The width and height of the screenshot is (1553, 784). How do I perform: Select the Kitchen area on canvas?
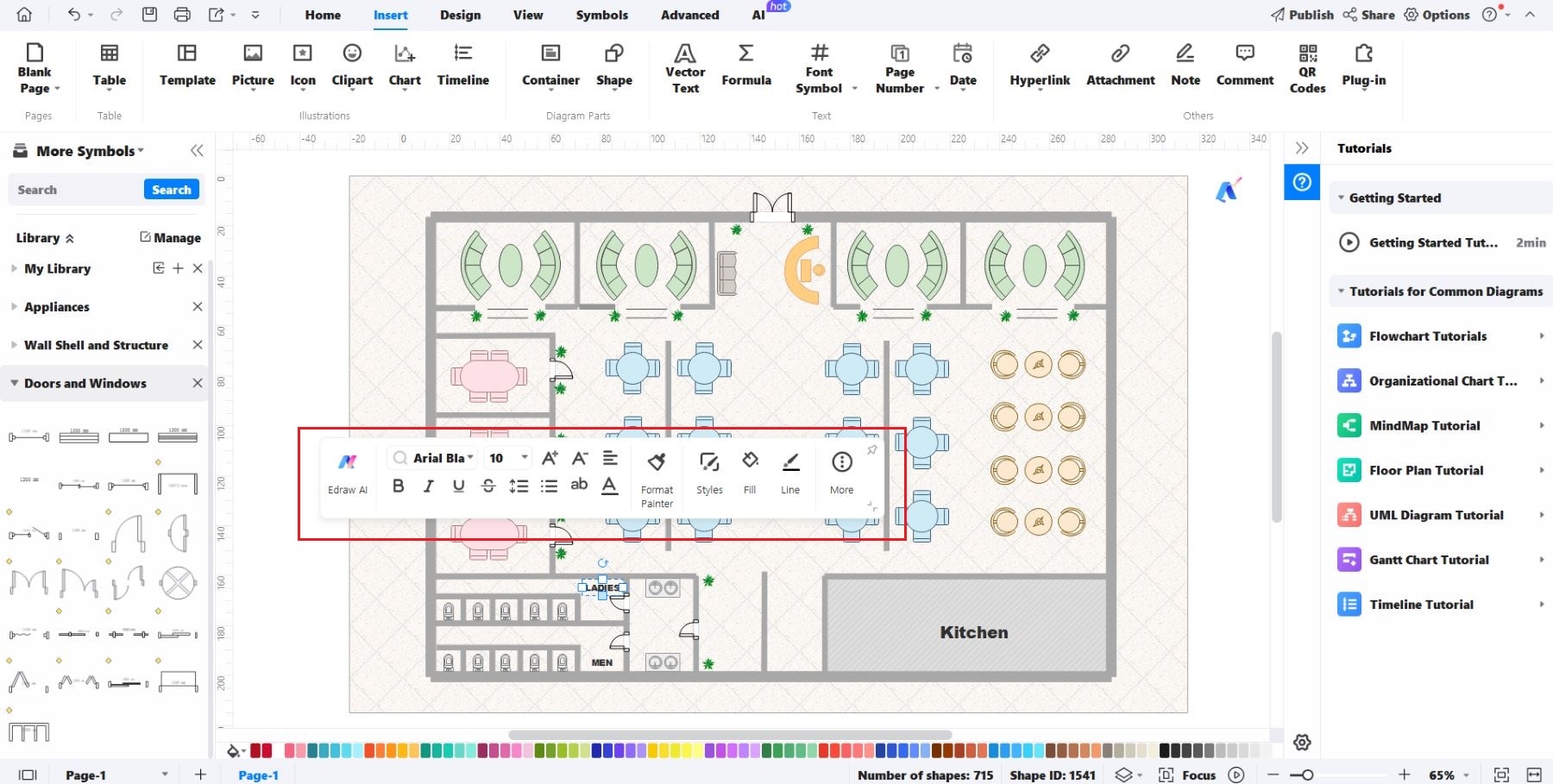[966, 624]
